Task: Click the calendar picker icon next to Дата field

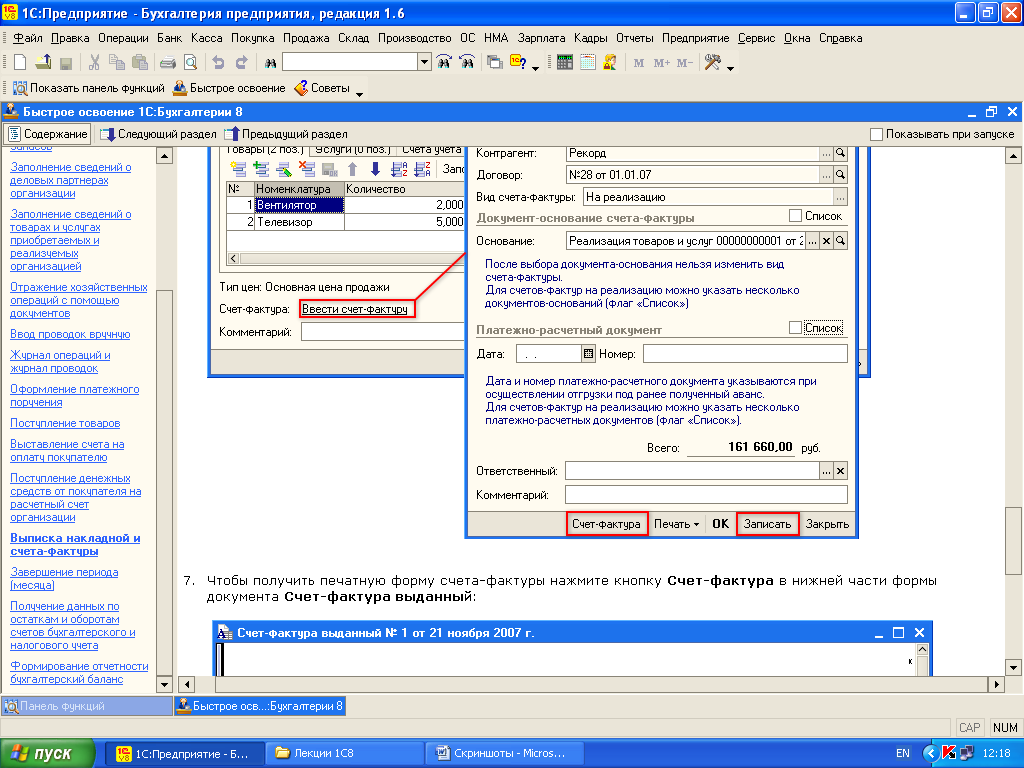Action: point(588,354)
